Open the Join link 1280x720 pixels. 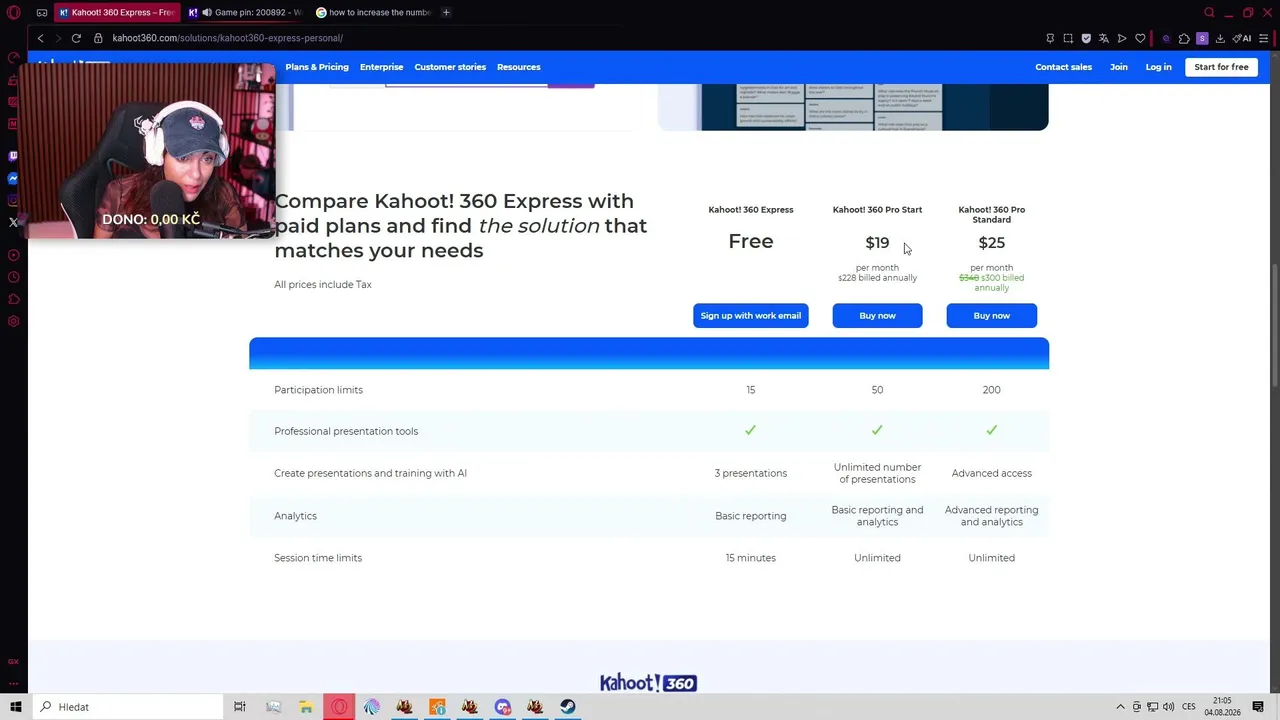coord(1119,67)
